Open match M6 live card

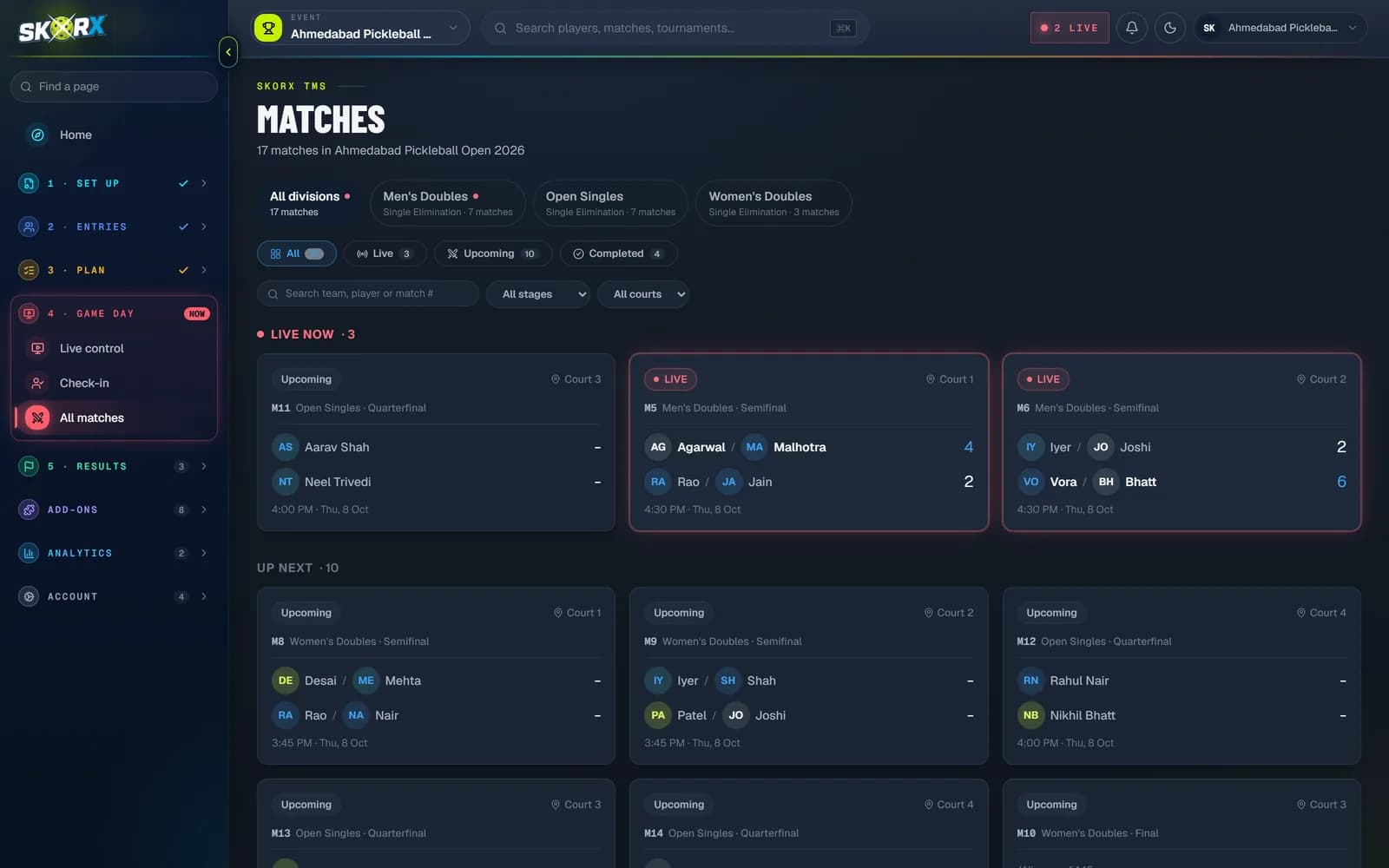pyautogui.click(x=1182, y=442)
